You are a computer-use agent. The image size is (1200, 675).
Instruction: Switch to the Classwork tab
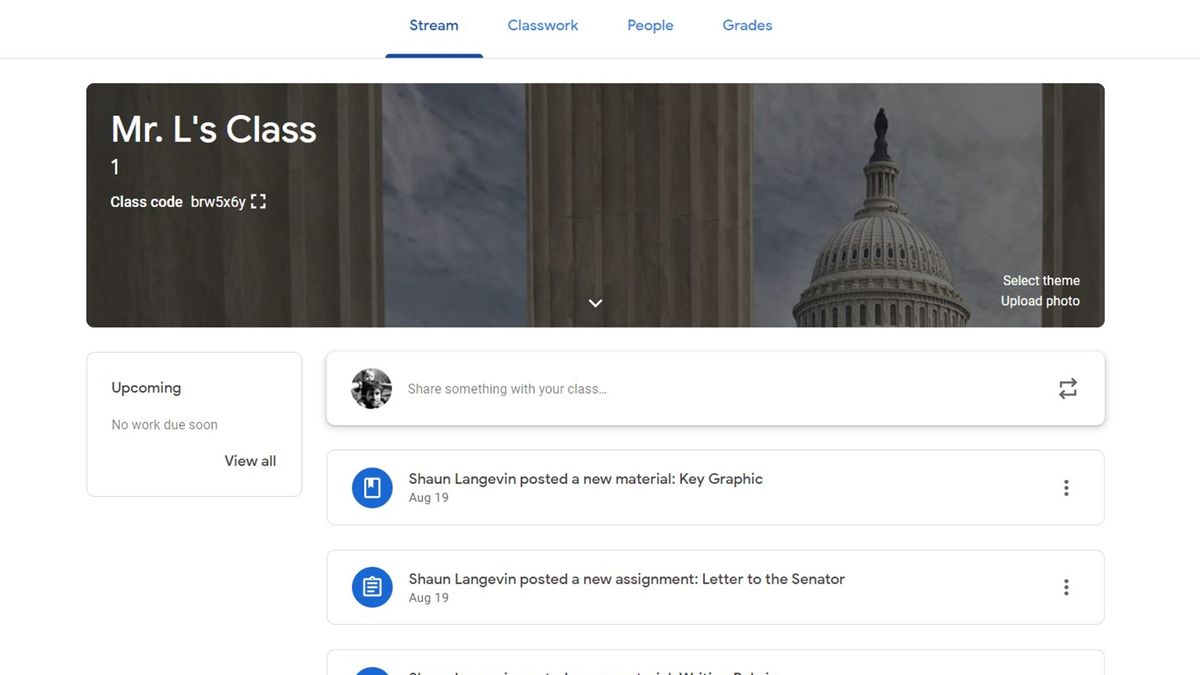pyautogui.click(x=542, y=25)
